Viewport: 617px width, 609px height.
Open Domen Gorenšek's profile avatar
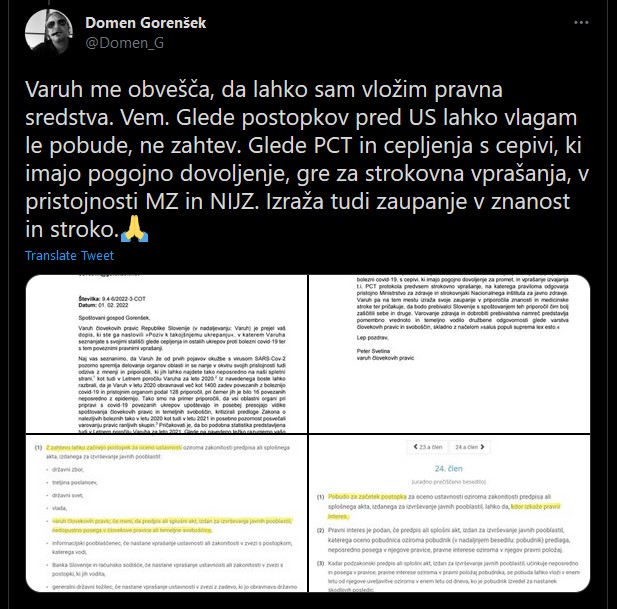tap(49, 32)
